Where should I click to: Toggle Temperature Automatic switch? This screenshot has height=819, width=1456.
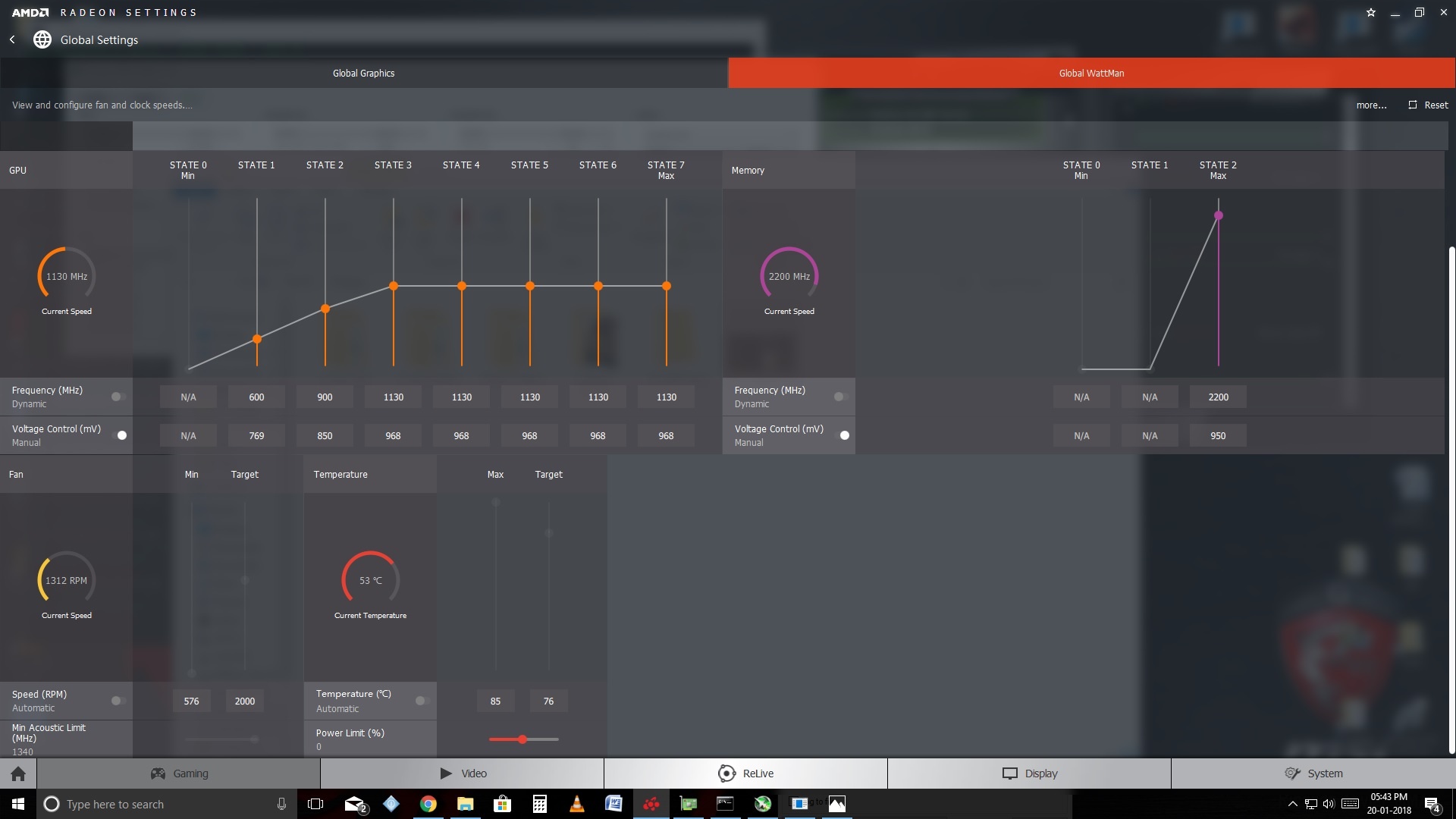click(x=422, y=701)
